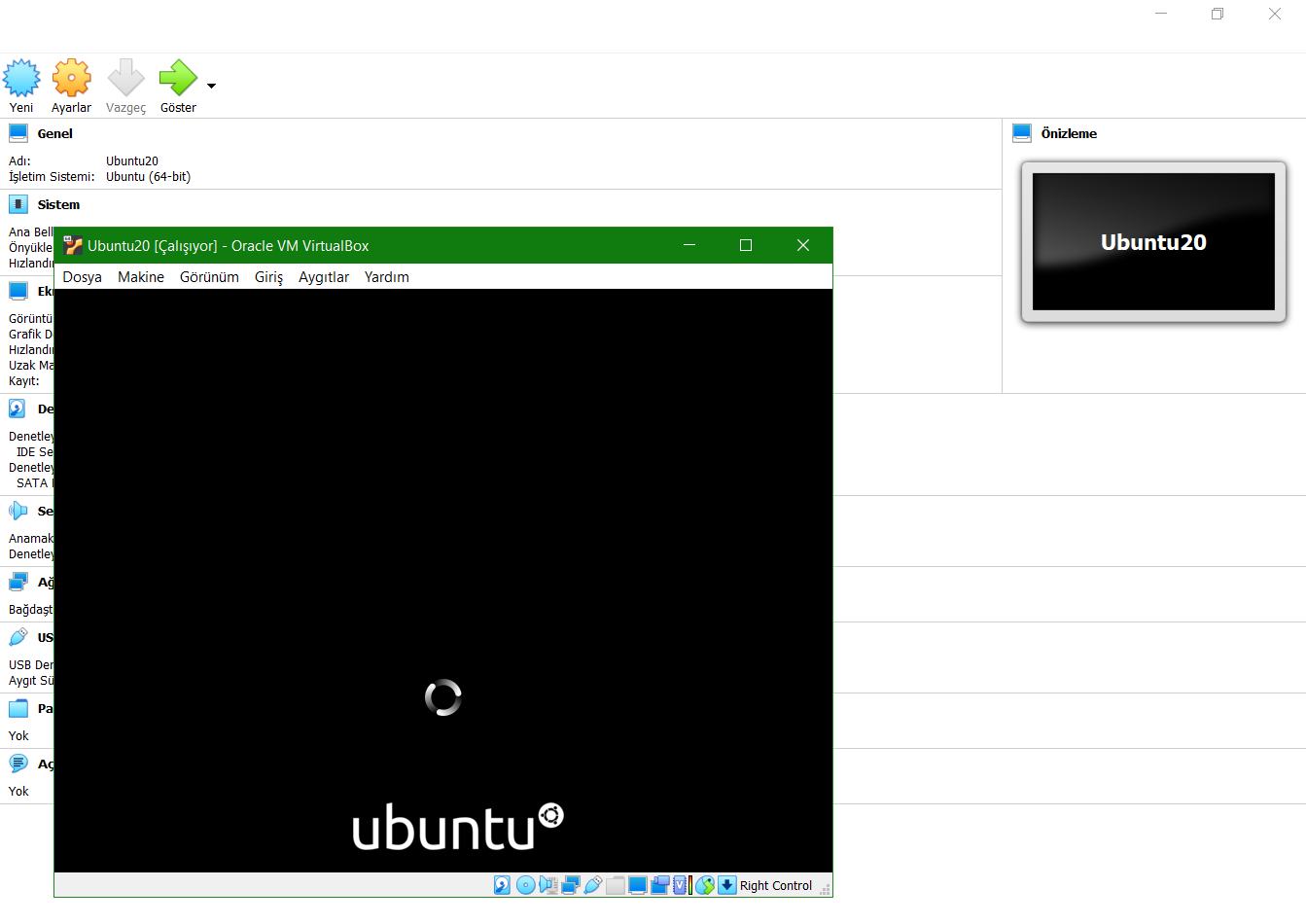The width and height of the screenshot is (1306, 924).
Task: Close the Ubuntu20 VM window
Action: pos(803,245)
